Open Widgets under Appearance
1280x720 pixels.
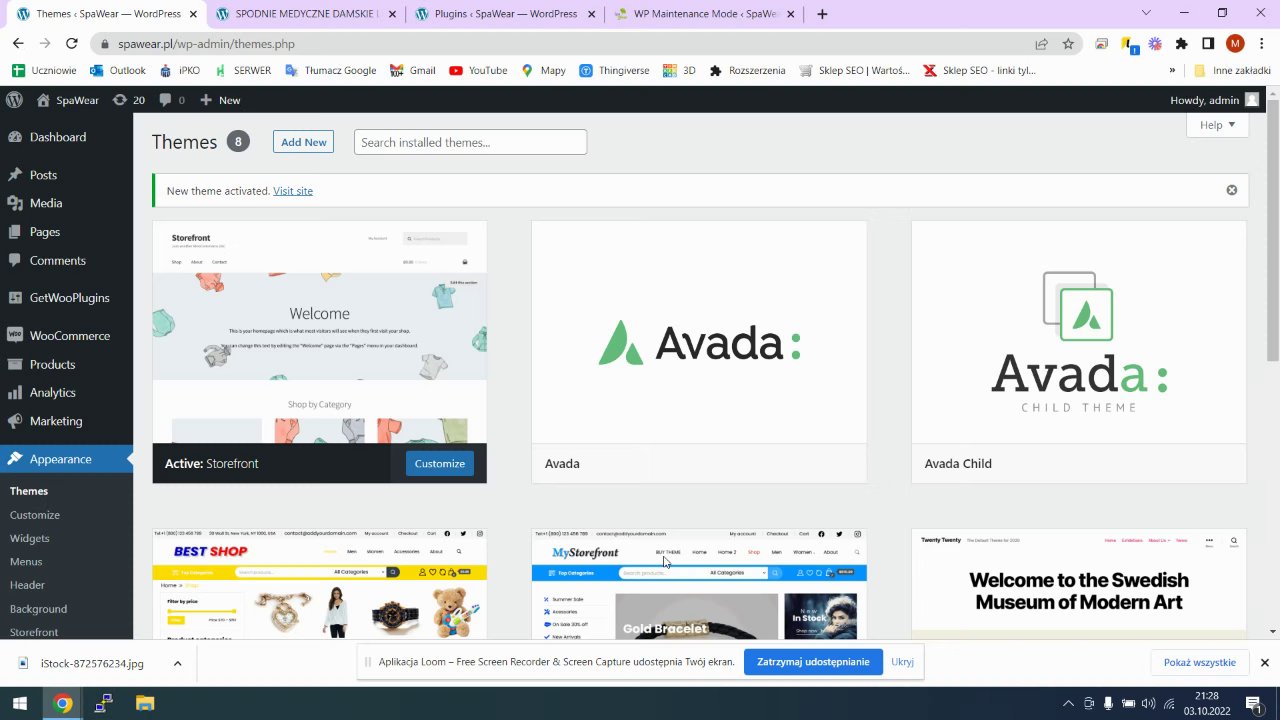[x=30, y=538]
